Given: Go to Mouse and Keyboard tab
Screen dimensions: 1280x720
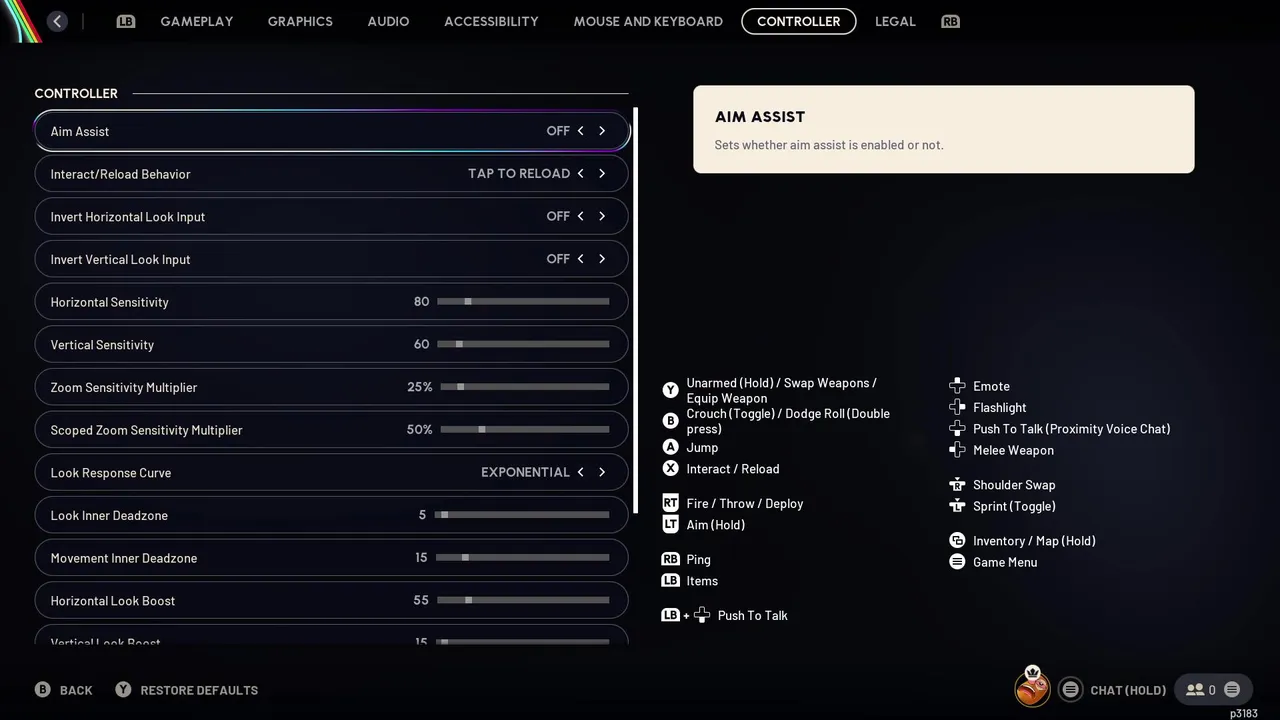Looking at the screenshot, I should coord(648,21).
